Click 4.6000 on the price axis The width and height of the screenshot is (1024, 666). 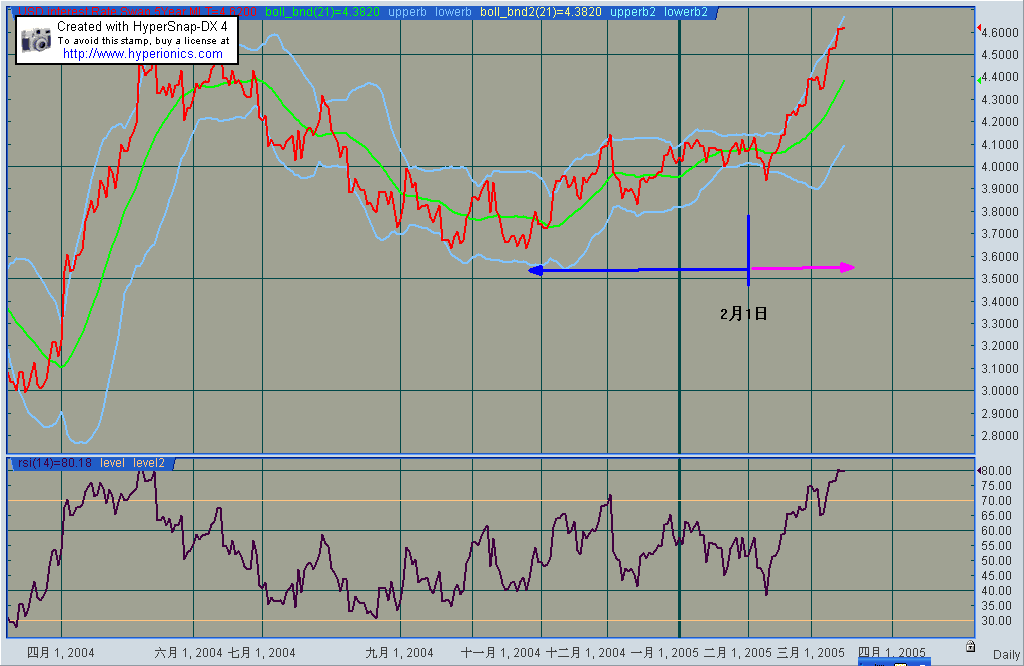tap(1000, 32)
